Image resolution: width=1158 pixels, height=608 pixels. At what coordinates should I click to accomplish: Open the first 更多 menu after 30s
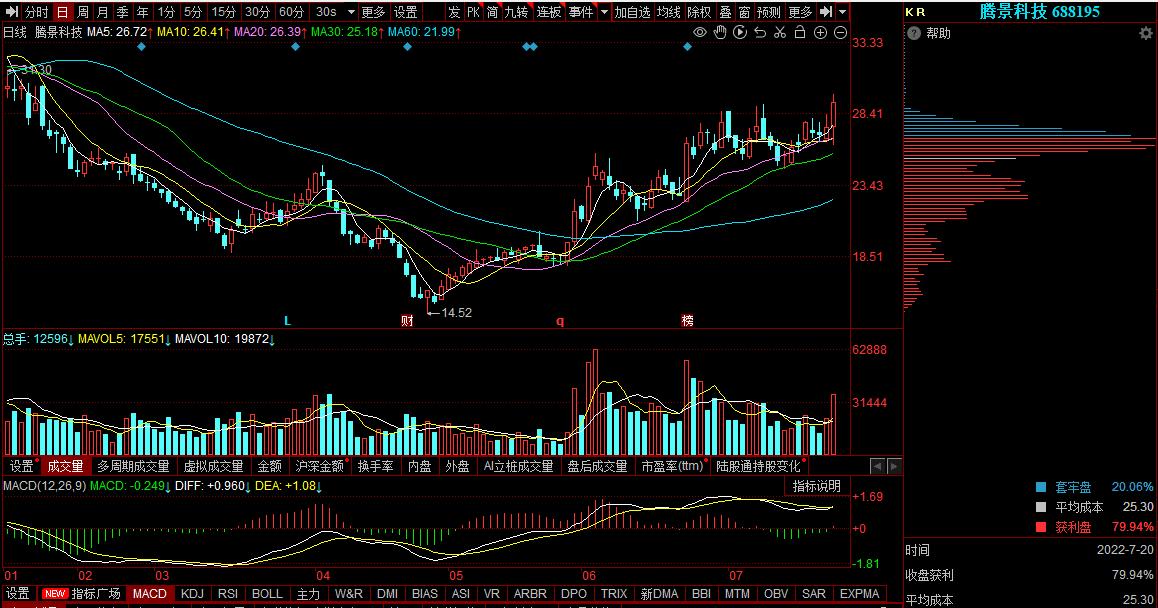(374, 12)
